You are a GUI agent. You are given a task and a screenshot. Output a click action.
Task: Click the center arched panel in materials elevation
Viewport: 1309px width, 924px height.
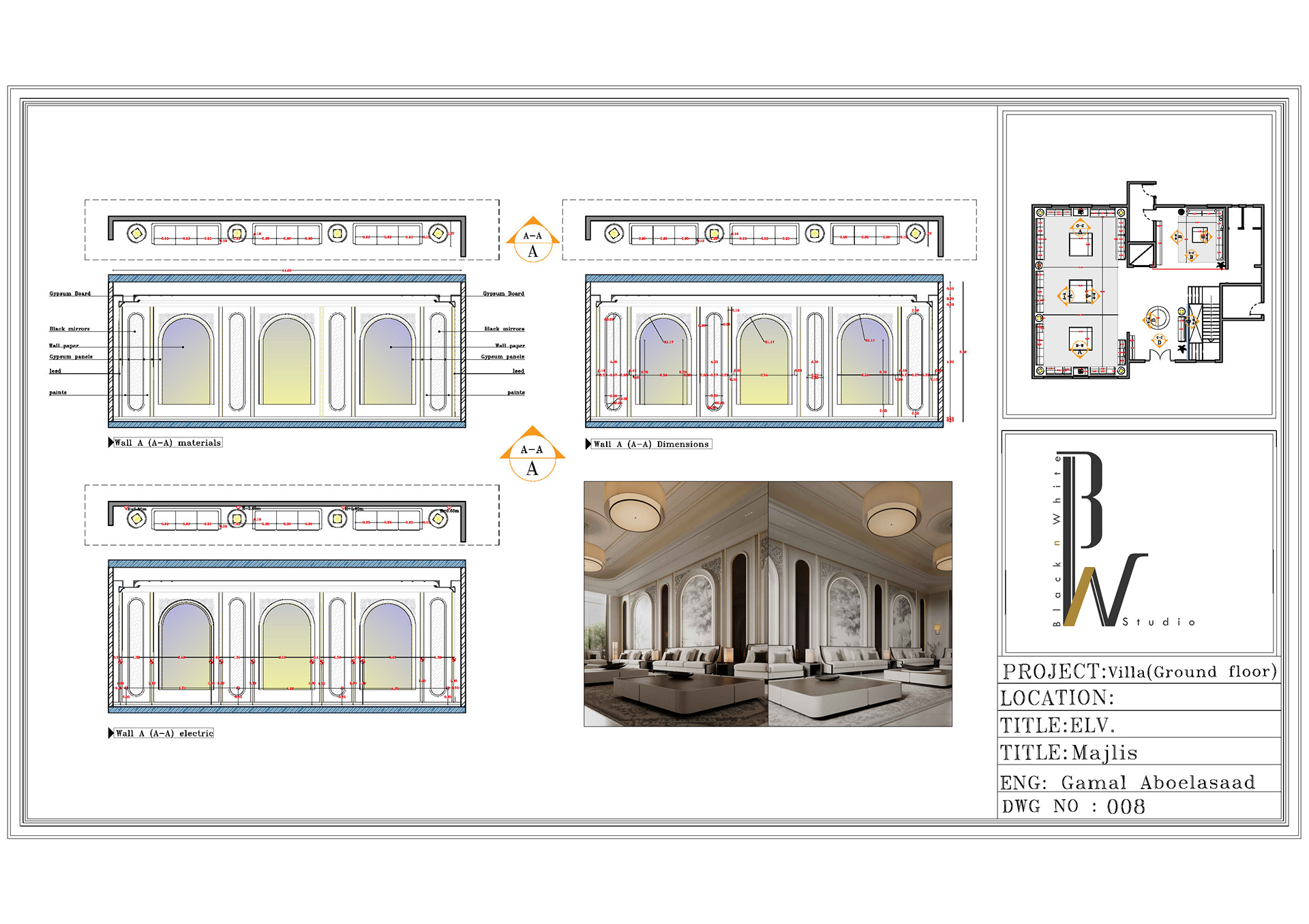pyautogui.click(x=287, y=362)
